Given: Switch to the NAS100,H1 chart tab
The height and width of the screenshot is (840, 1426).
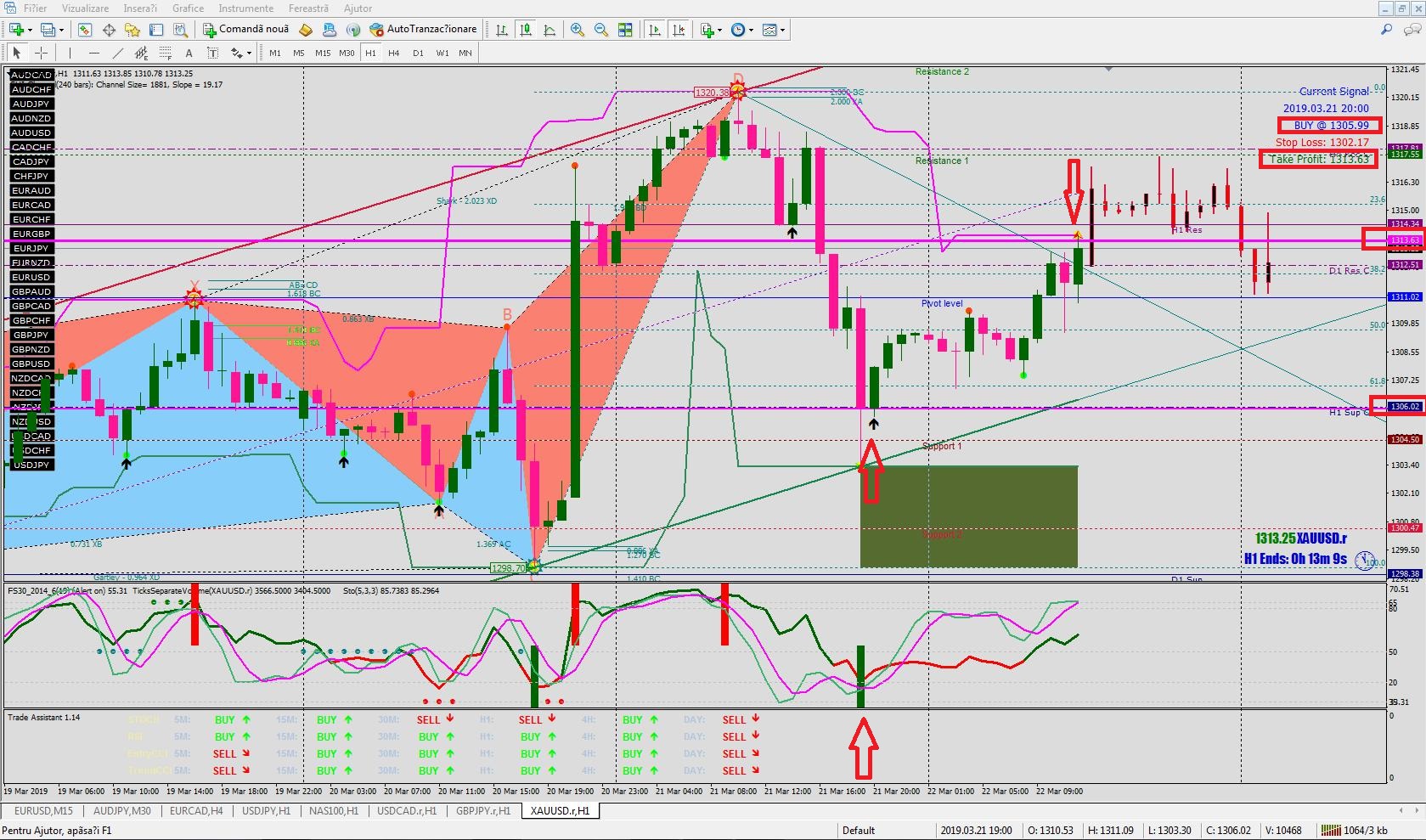Looking at the screenshot, I should click(x=334, y=811).
